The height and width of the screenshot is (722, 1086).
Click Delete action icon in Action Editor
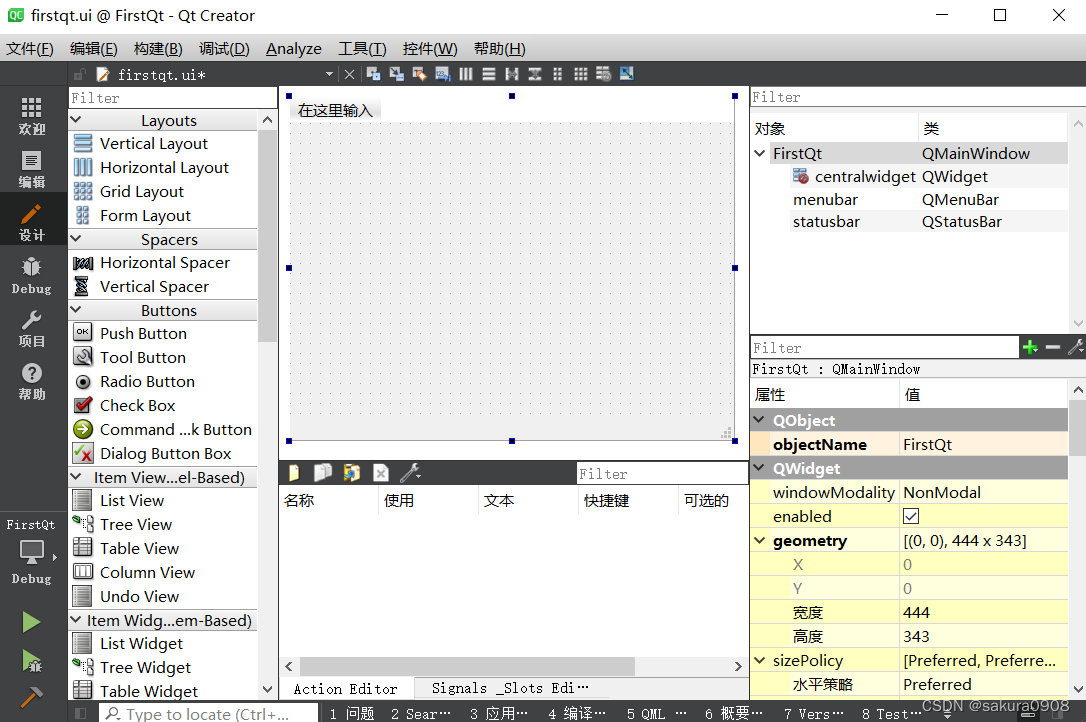click(x=381, y=473)
